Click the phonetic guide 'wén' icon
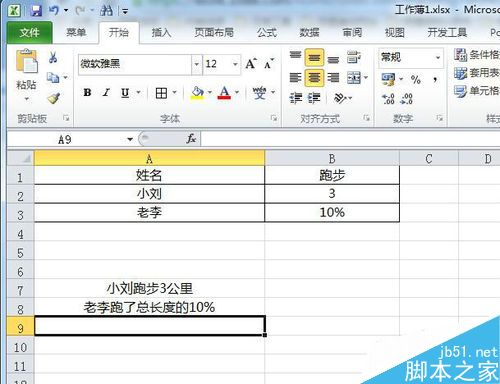500x384 pixels. [259, 93]
